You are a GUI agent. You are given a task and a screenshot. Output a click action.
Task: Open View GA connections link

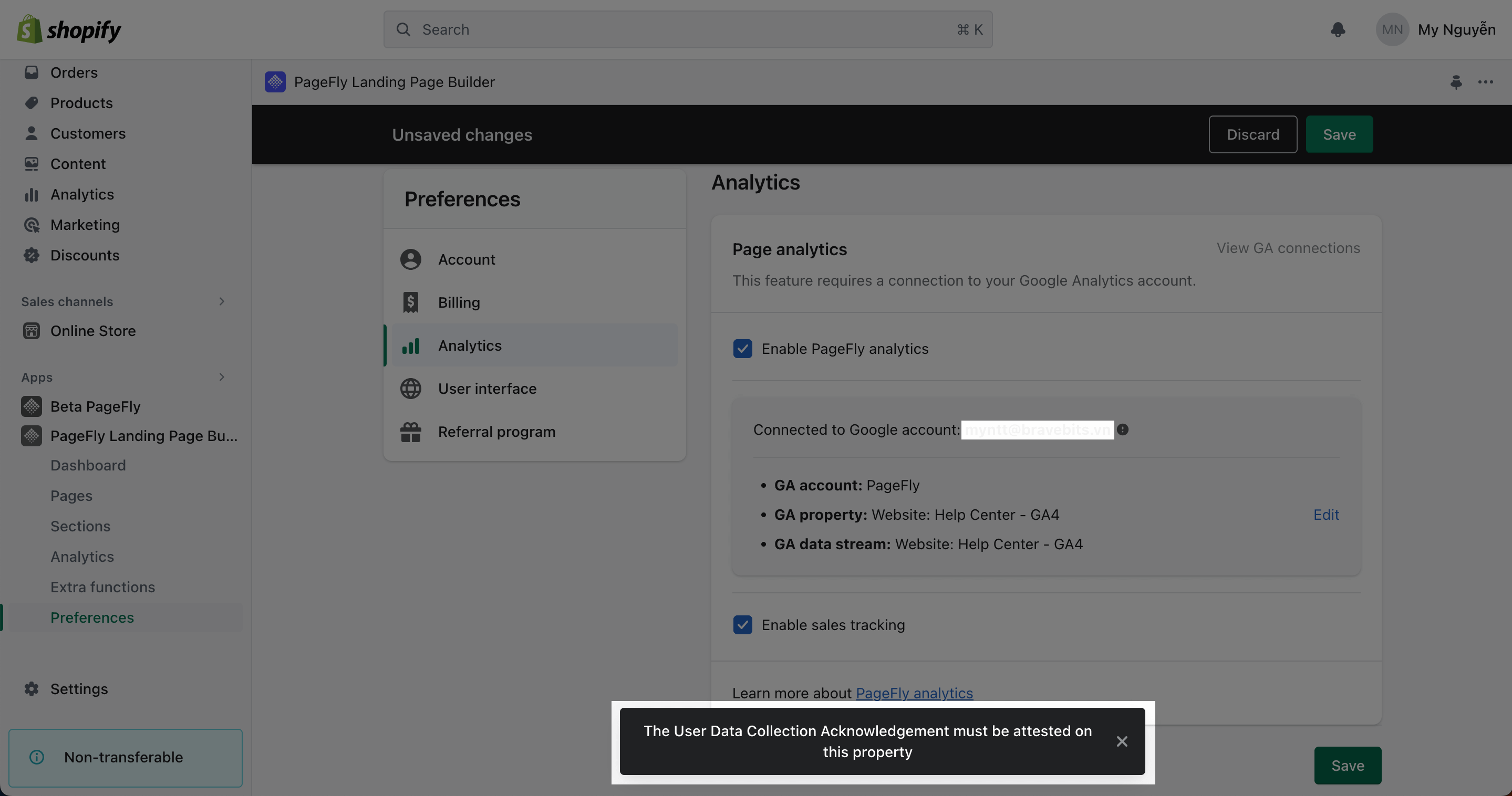tap(1288, 248)
